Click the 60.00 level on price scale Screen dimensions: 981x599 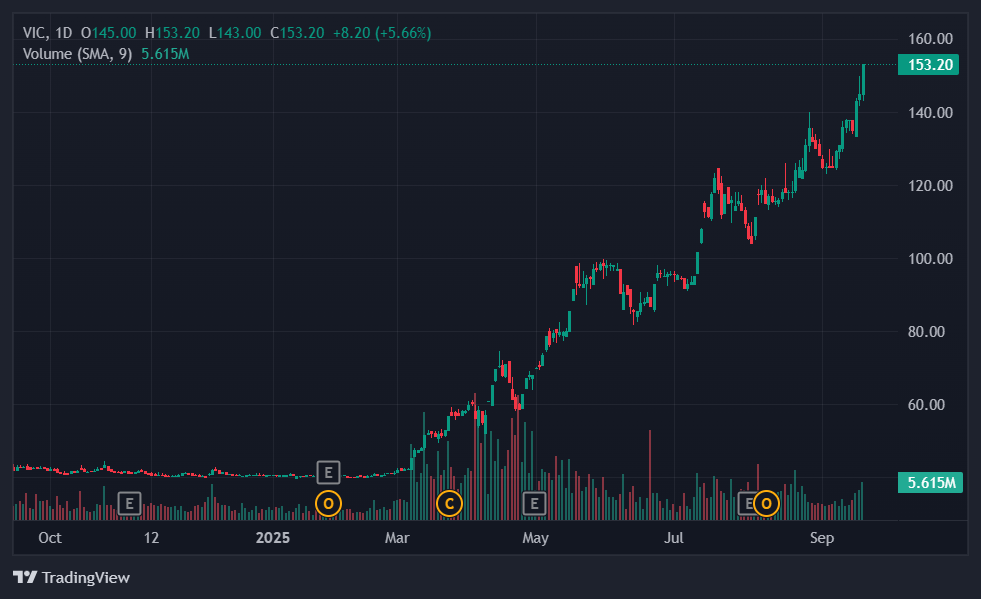pyautogui.click(x=927, y=404)
